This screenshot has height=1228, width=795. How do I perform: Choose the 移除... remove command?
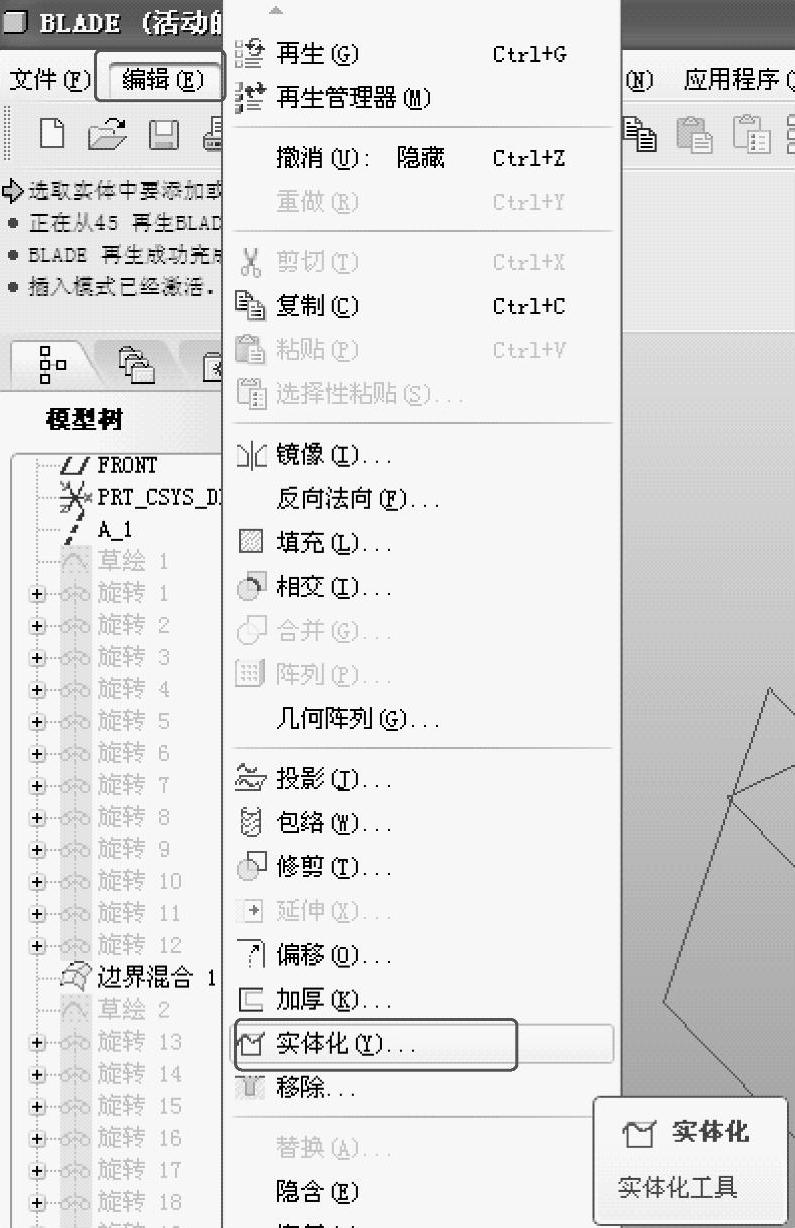click(421, 1087)
